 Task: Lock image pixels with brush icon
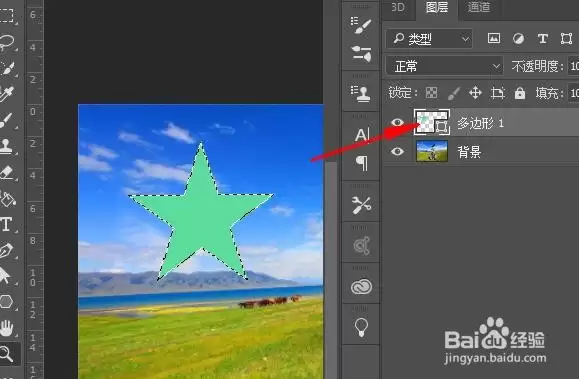453,93
